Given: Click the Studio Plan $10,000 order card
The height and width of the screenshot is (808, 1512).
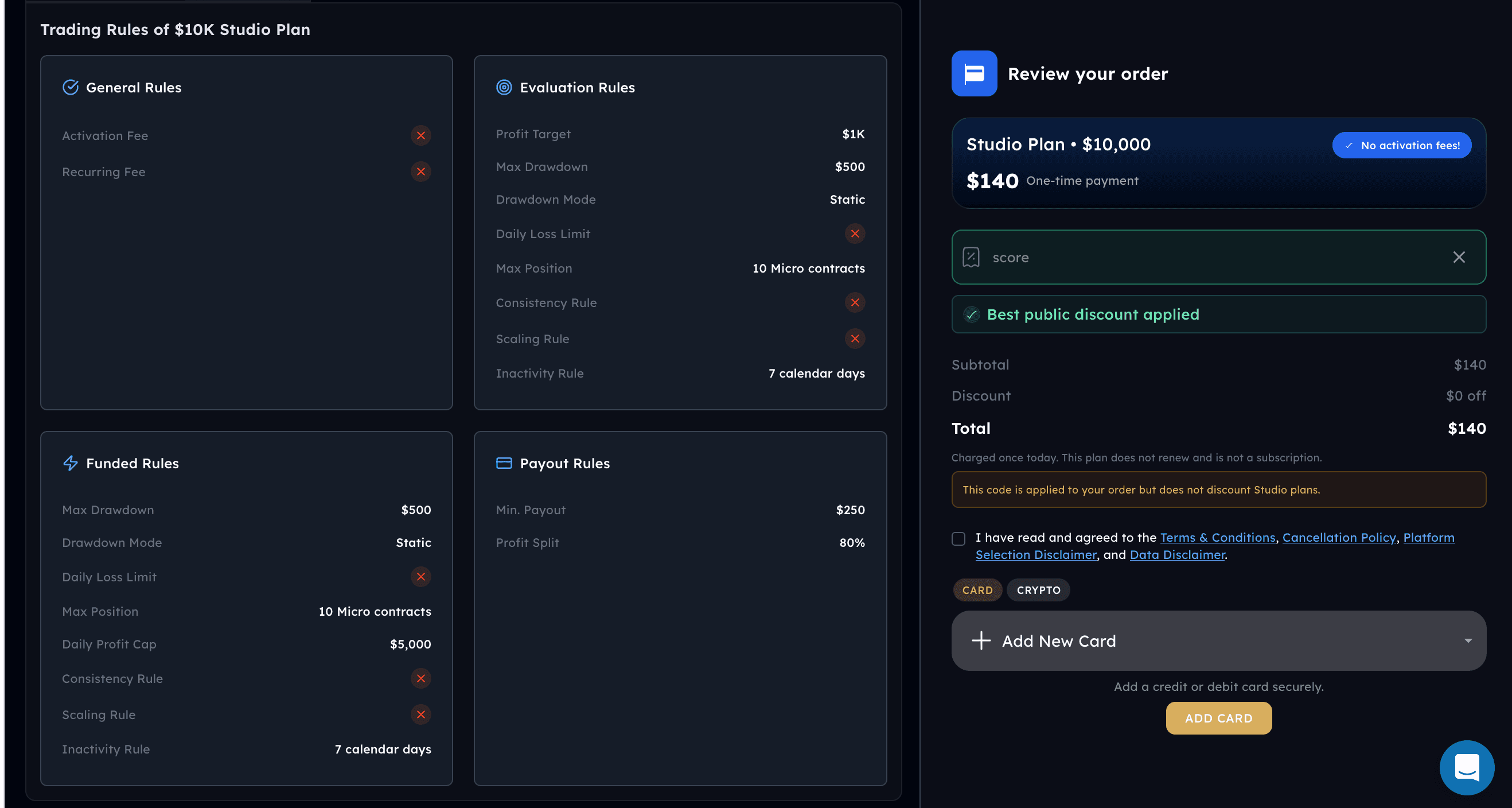Looking at the screenshot, I should (1218, 163).
